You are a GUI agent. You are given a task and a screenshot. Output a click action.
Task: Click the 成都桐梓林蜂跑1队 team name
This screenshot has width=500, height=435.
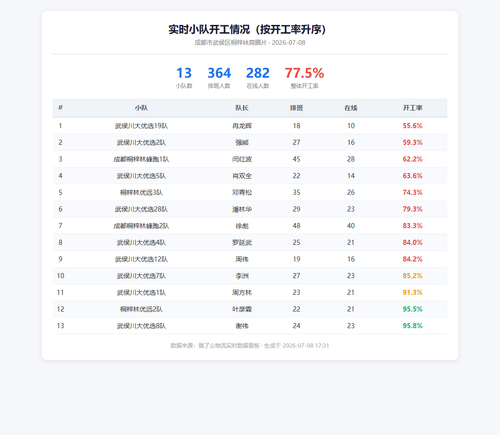(x=141, y=159)
